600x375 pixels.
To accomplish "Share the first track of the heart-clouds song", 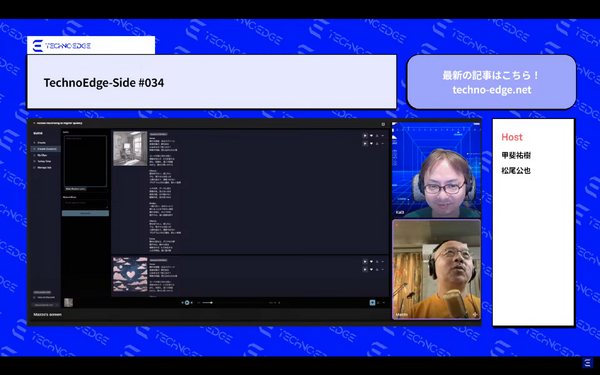I will (x=377, y=262).
